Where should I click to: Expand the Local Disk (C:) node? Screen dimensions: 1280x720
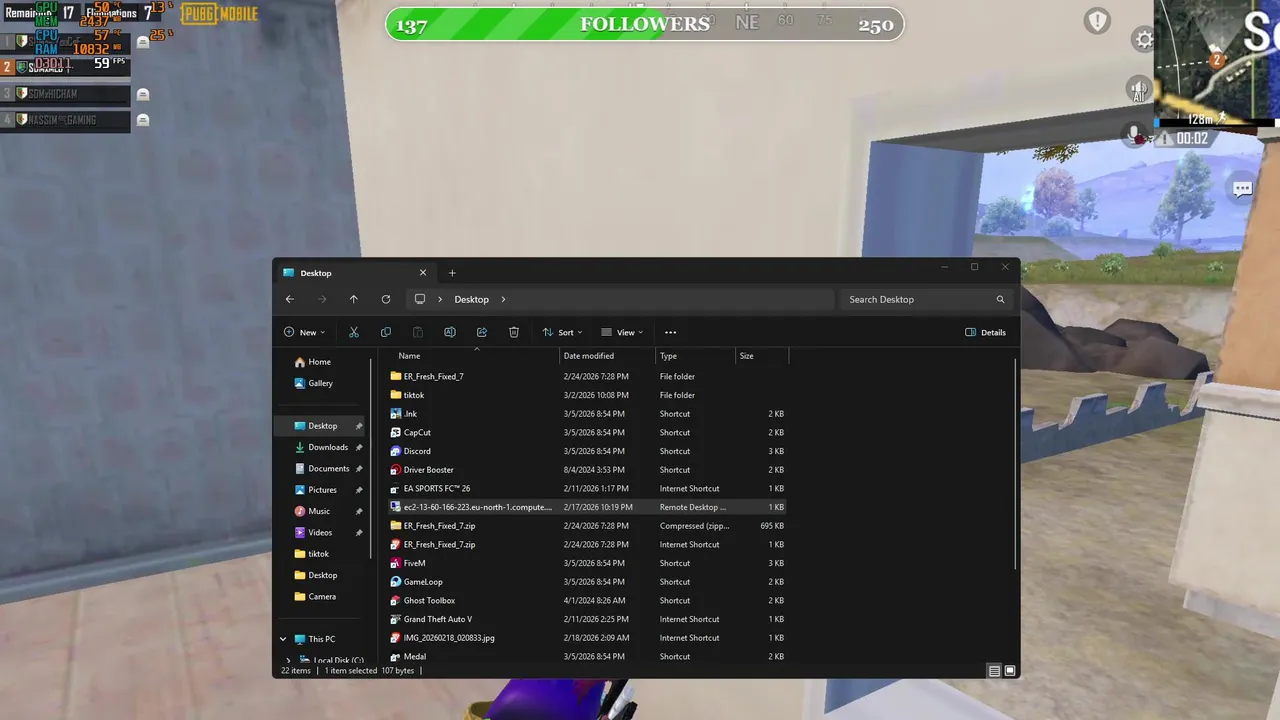tap(289, 660)
